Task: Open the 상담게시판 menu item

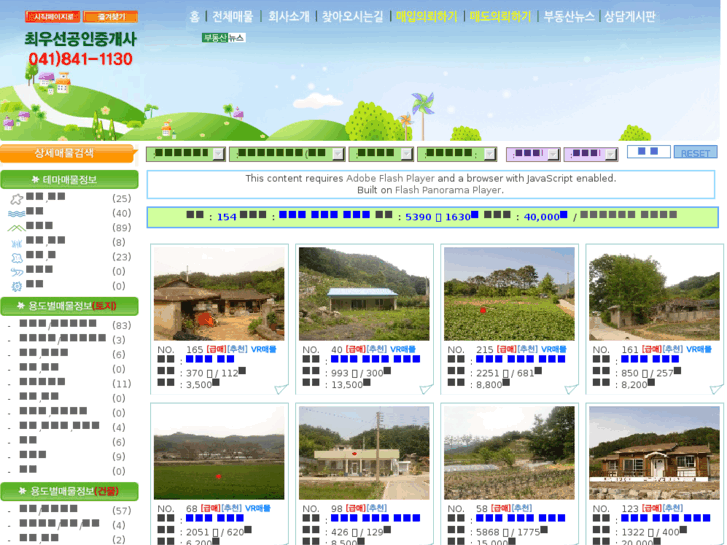Action: pyautogui.click(x=630, y=17)
